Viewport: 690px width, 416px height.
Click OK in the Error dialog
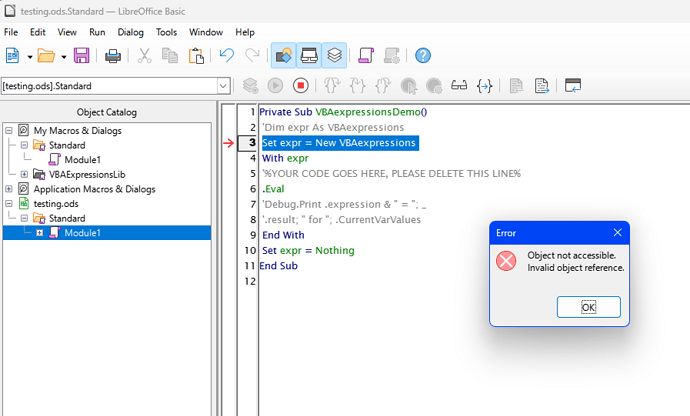coord(589,307)
